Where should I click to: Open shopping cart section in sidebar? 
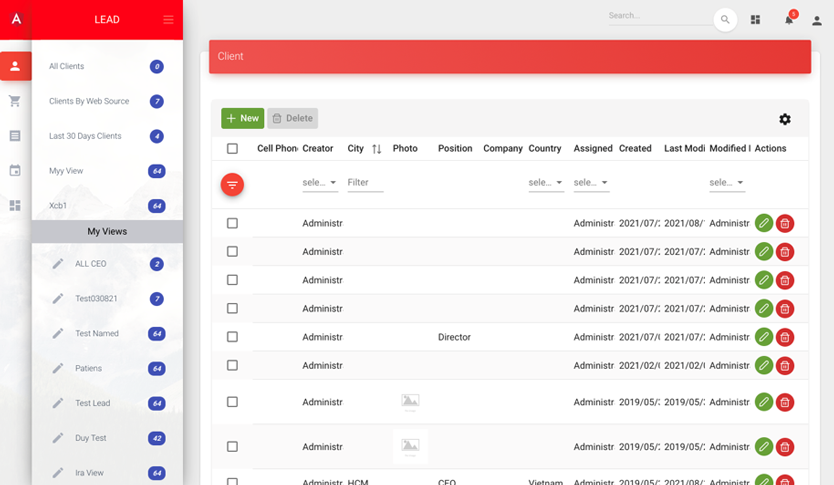[15, 101]
